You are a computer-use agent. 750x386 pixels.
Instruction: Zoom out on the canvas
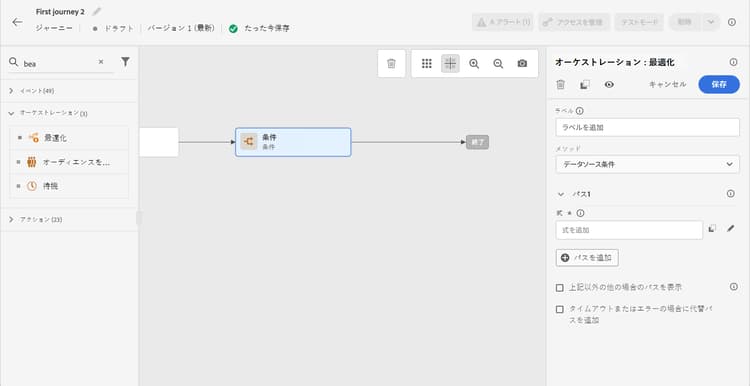pos(498,64)
